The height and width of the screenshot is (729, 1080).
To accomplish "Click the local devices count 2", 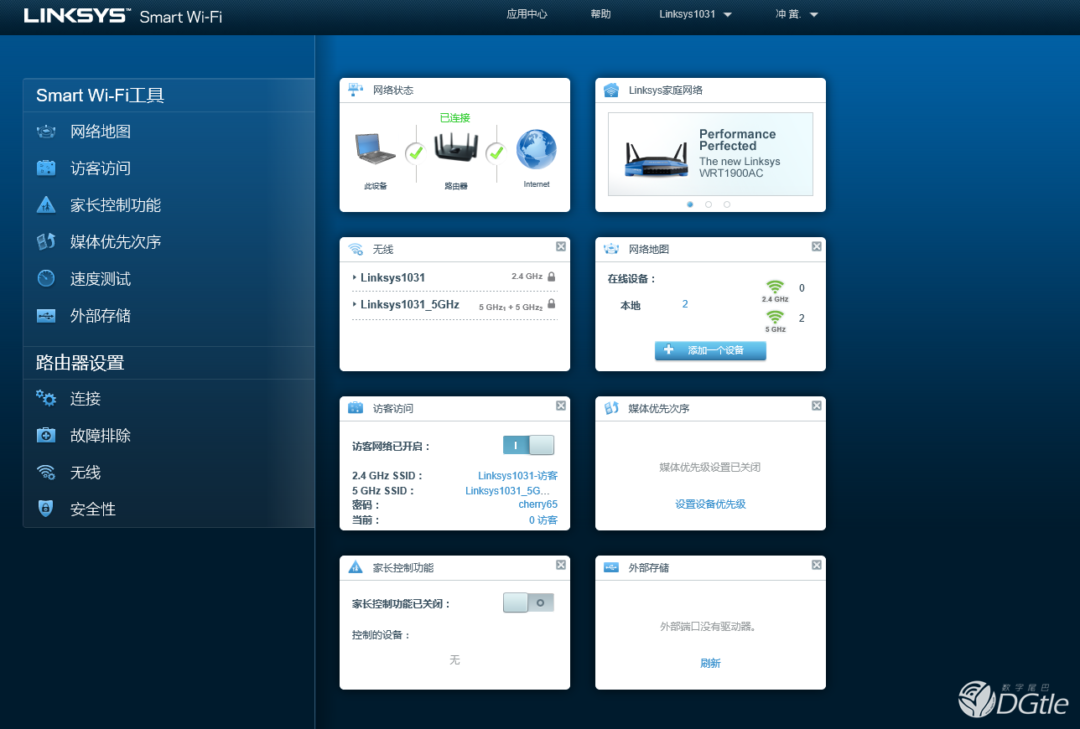I will pyautogui.click(x=685, y=304).
